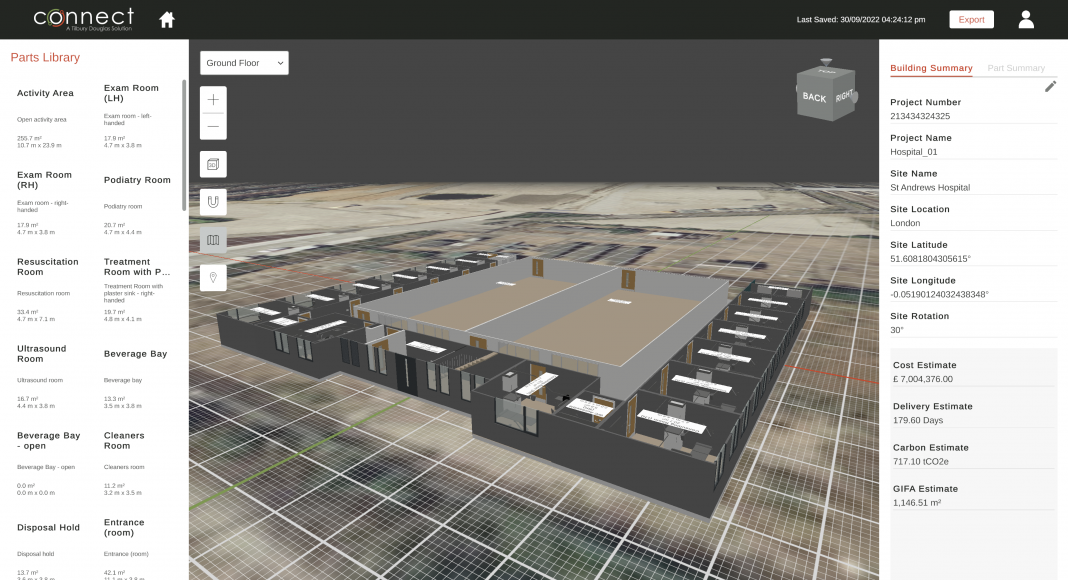1068x580 pixels.
Task: Edit building summary with pencil icon
Action: pos(1050,87)
